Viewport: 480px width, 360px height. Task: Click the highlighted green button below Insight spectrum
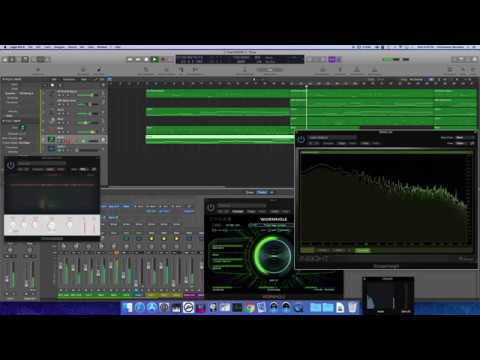tap(362, 250)
